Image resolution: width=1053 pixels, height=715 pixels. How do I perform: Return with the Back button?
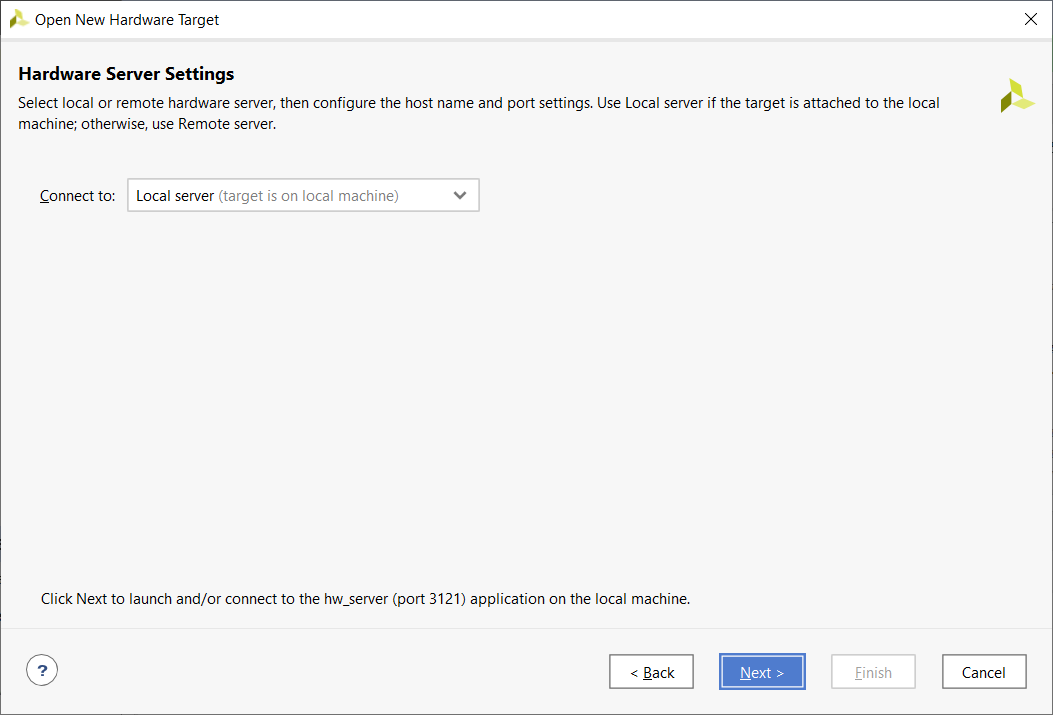tap(651, 672)
